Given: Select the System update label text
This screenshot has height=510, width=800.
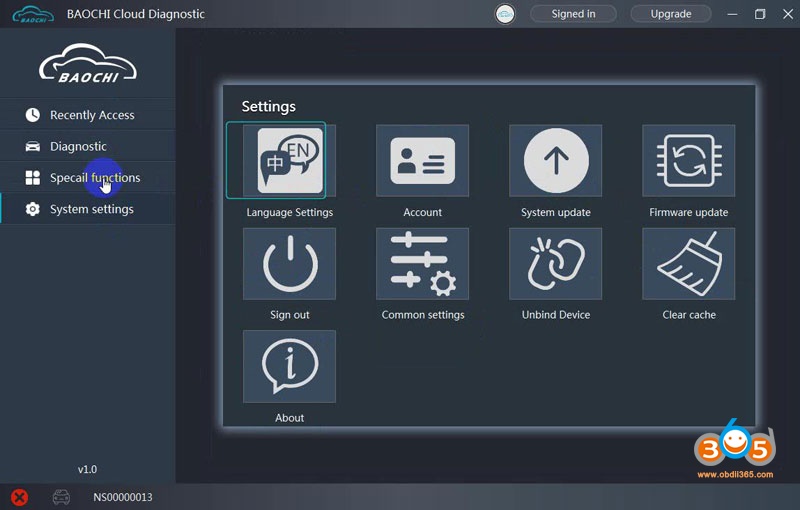Looking at the screenshot, I should pyautogui.click(x=556, y=212).
